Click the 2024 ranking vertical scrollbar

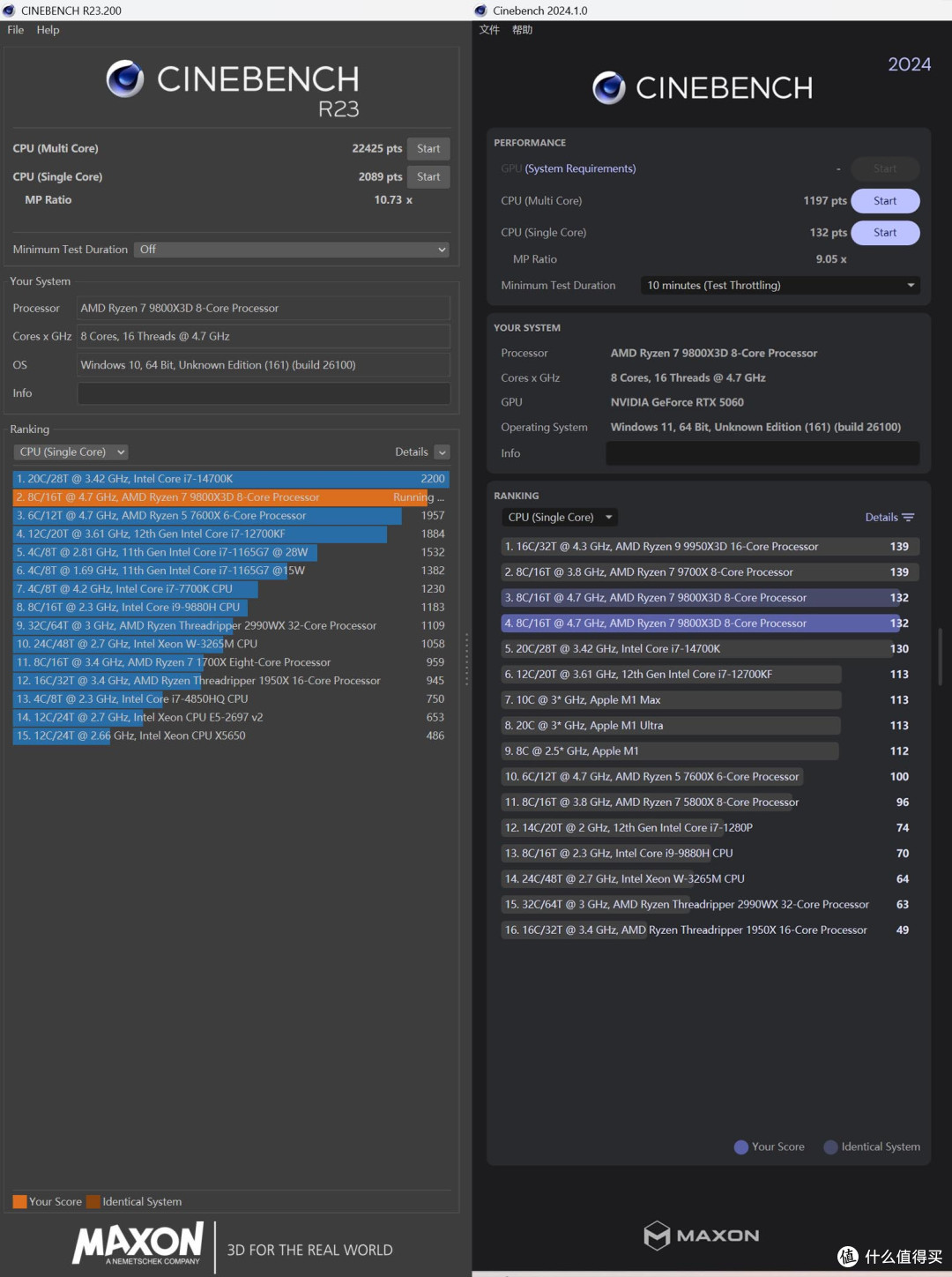click(x=941, y=656)
